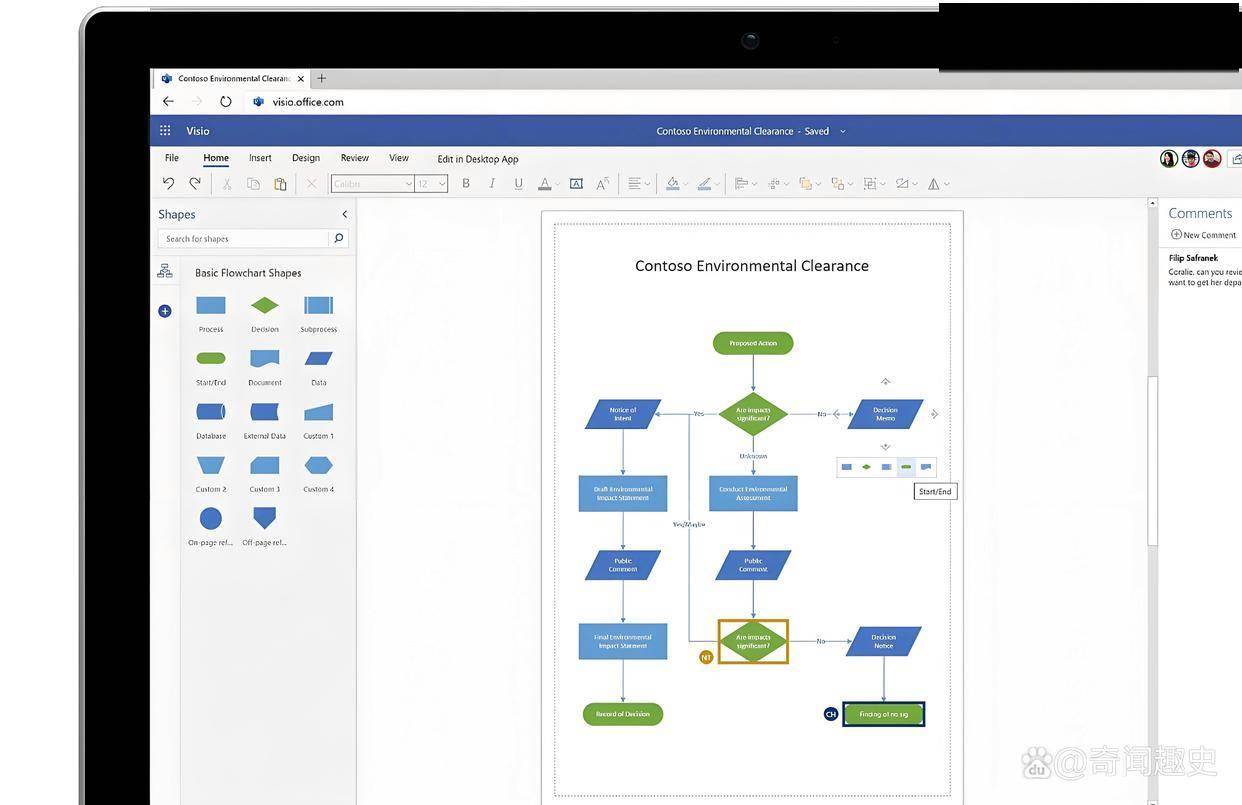
Task: Click the Cut scissors icon
Action: 227,184
